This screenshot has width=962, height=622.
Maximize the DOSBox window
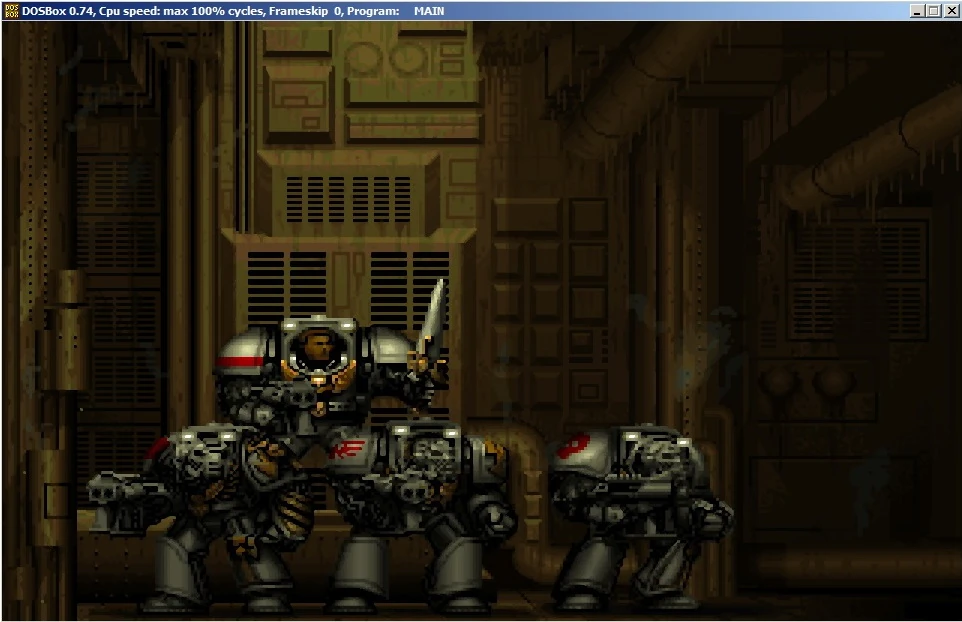tap(934, 11)
